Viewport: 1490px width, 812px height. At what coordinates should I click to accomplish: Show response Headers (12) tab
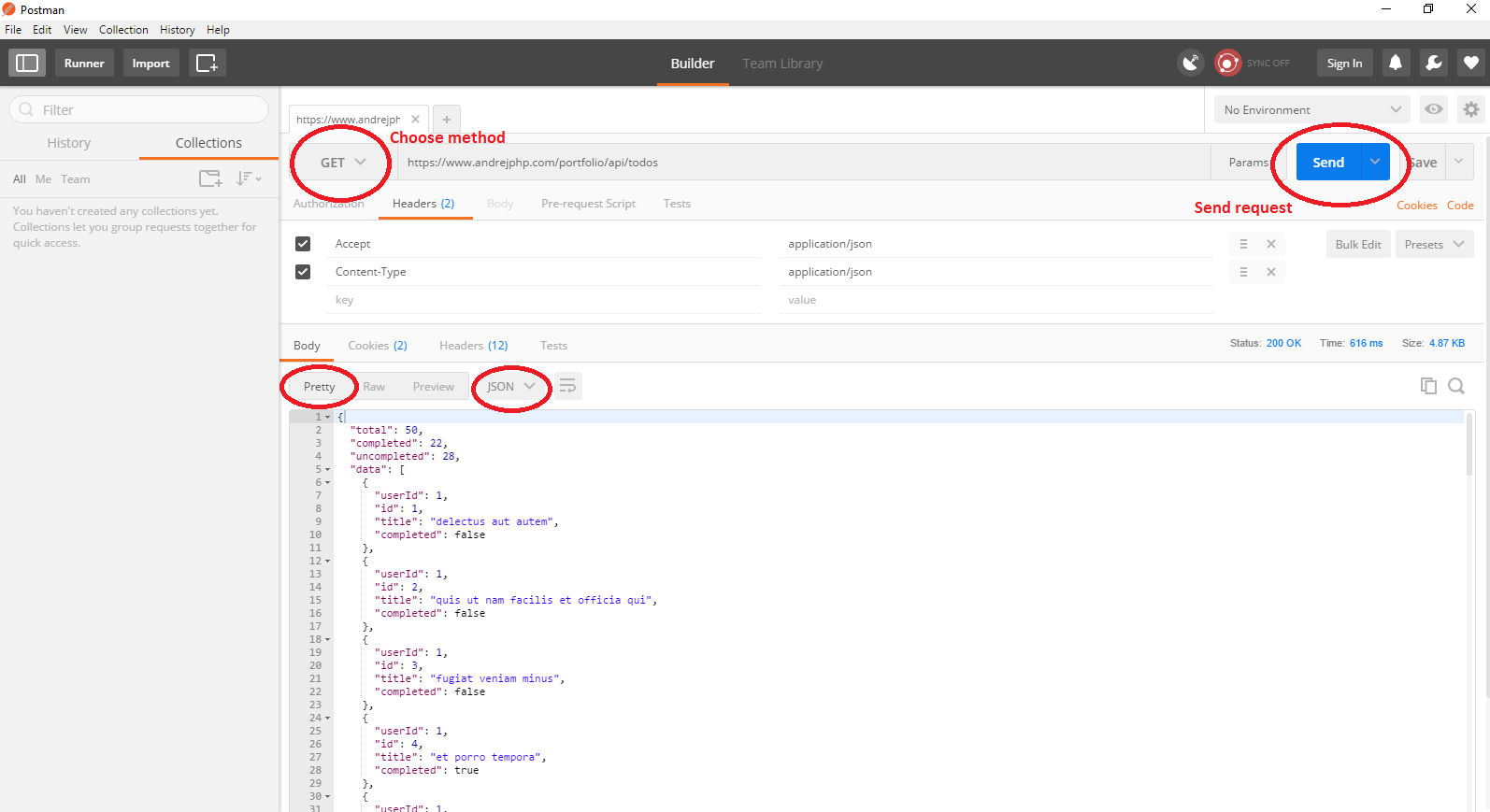tap(473, 346)
